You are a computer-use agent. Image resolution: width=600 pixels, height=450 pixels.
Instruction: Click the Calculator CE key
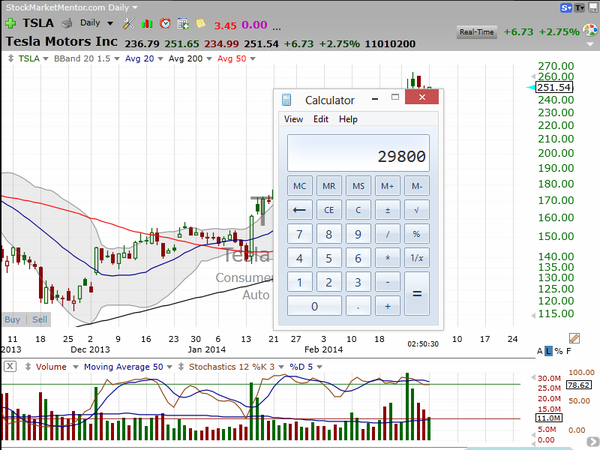point(329,210)
